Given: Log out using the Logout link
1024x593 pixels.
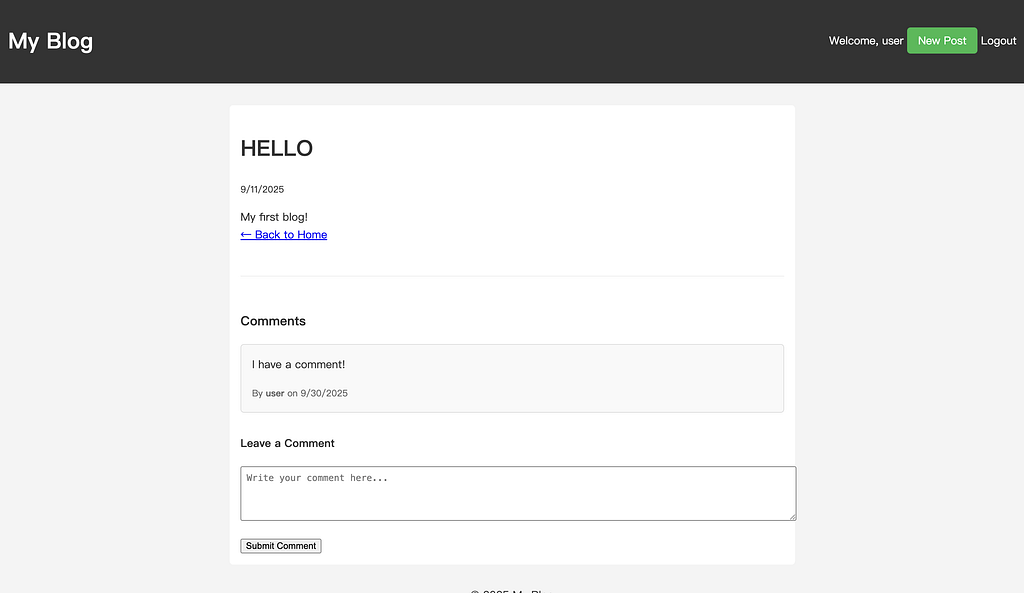Looking at the screenshot, I should point(998,40).
